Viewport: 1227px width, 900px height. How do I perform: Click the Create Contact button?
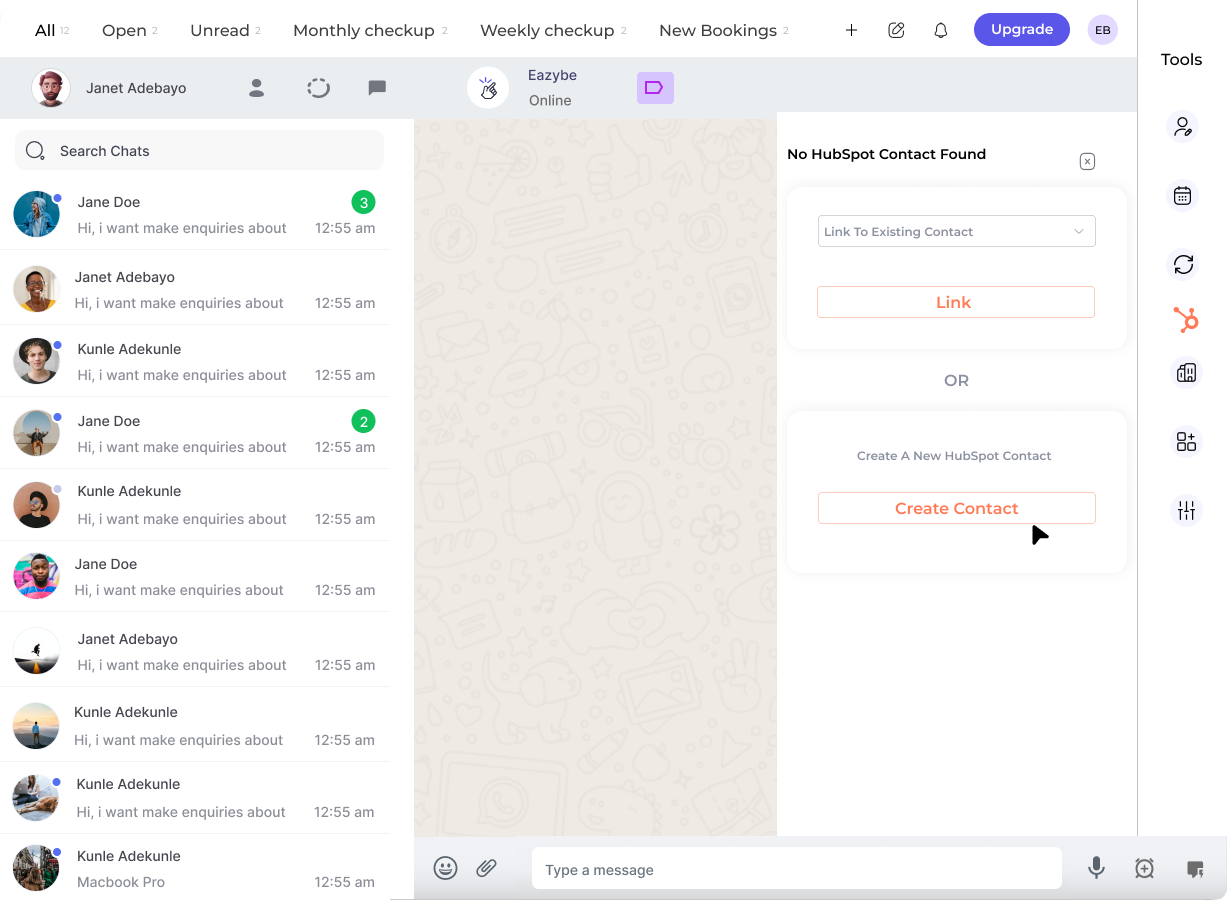956,508
